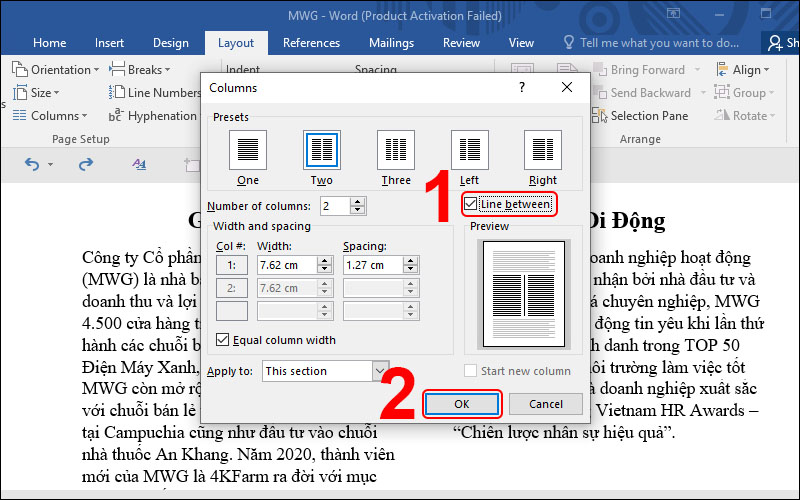Go to the Mailings tab
Viewport: 800px width, 500px height.
tap(391, 43)
